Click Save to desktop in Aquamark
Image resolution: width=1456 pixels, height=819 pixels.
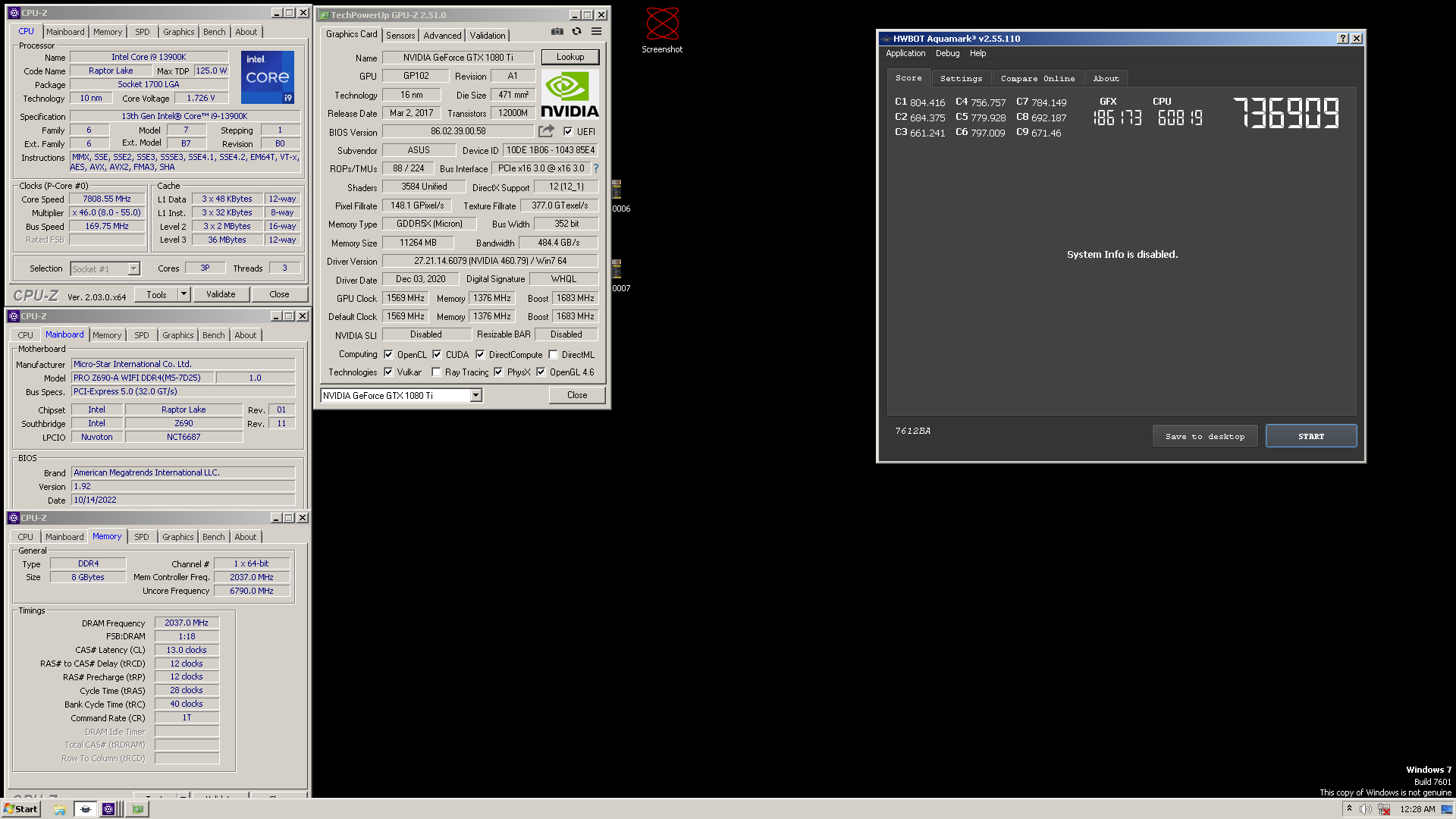1205,436
